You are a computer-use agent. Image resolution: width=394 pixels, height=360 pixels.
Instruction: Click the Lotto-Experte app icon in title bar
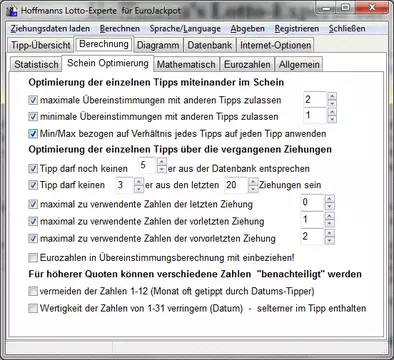pyautogui.click(x=12, y=11)
